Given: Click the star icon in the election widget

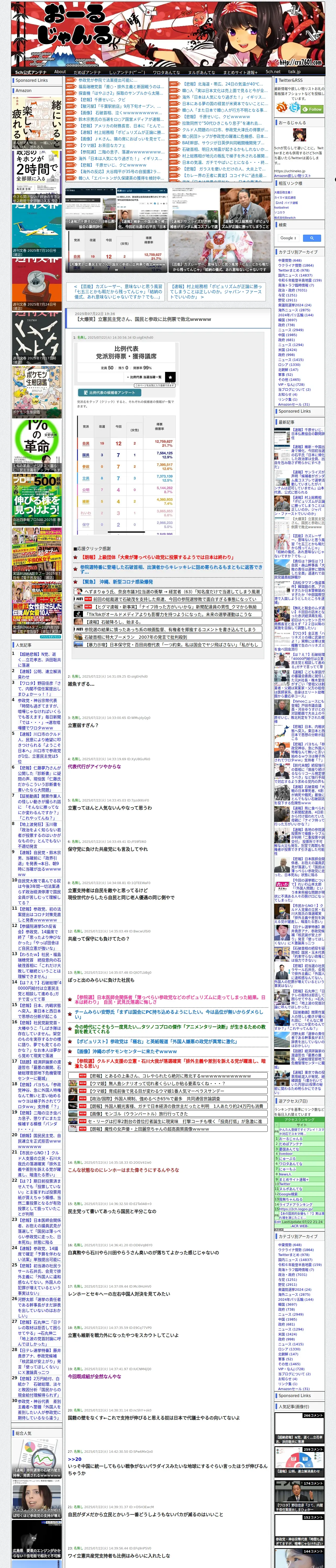Looking at the screenshot, I should tap(170, 377).
